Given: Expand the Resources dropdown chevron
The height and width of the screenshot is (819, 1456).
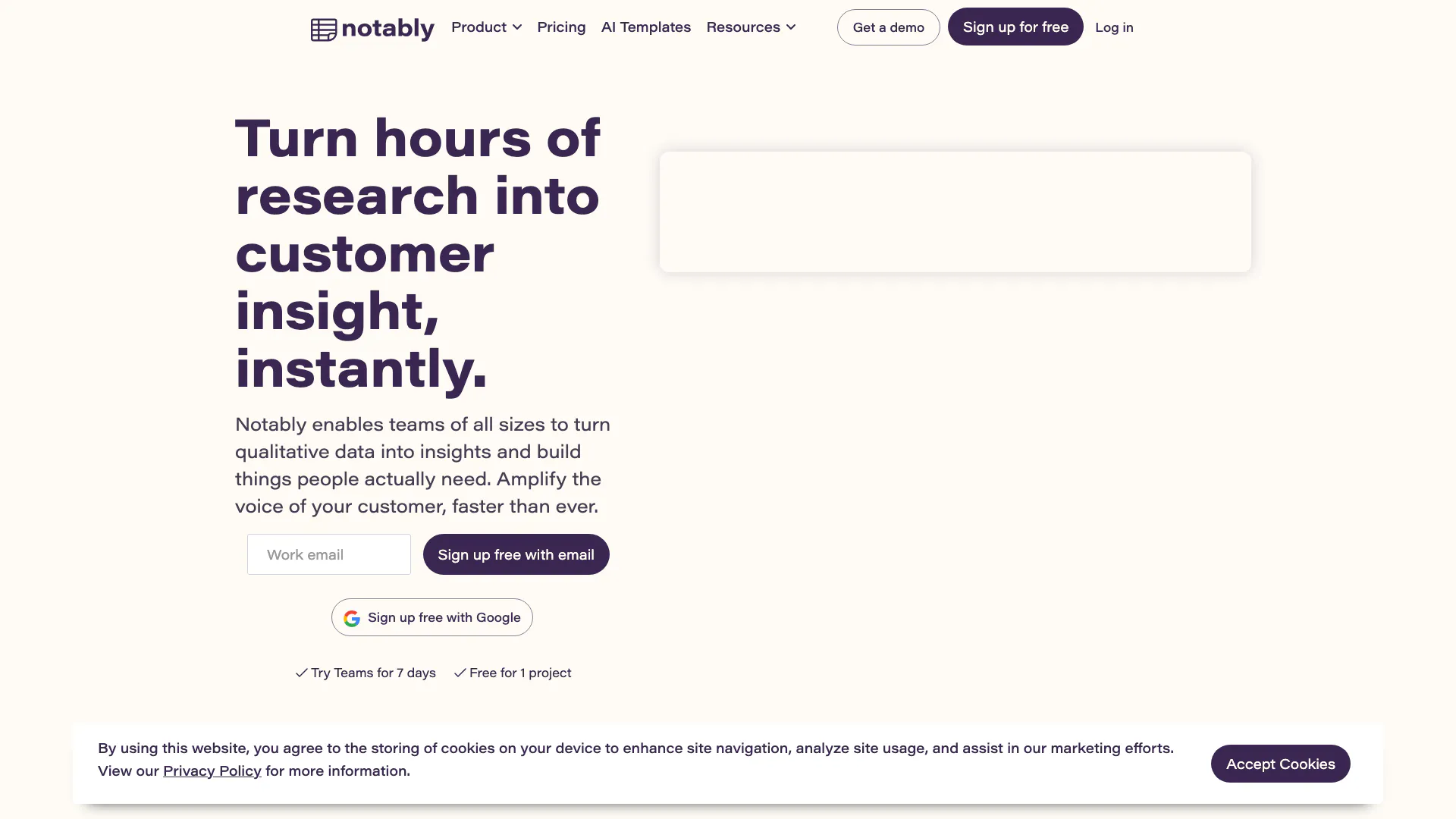Looking at the screenshot, I should (x=791, y=27).
